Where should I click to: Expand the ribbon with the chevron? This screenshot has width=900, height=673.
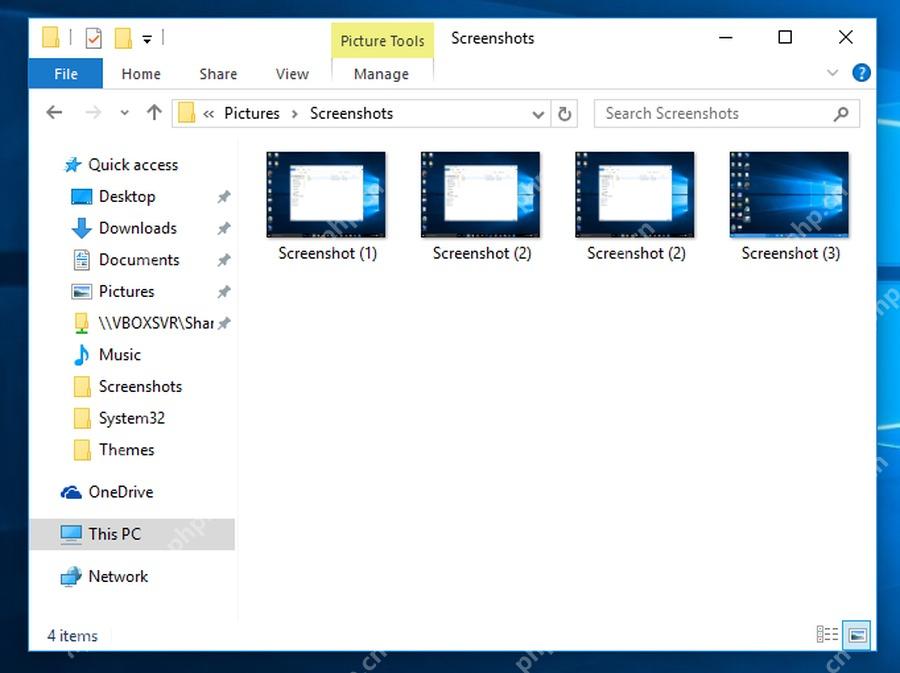(x=832, y=73)
